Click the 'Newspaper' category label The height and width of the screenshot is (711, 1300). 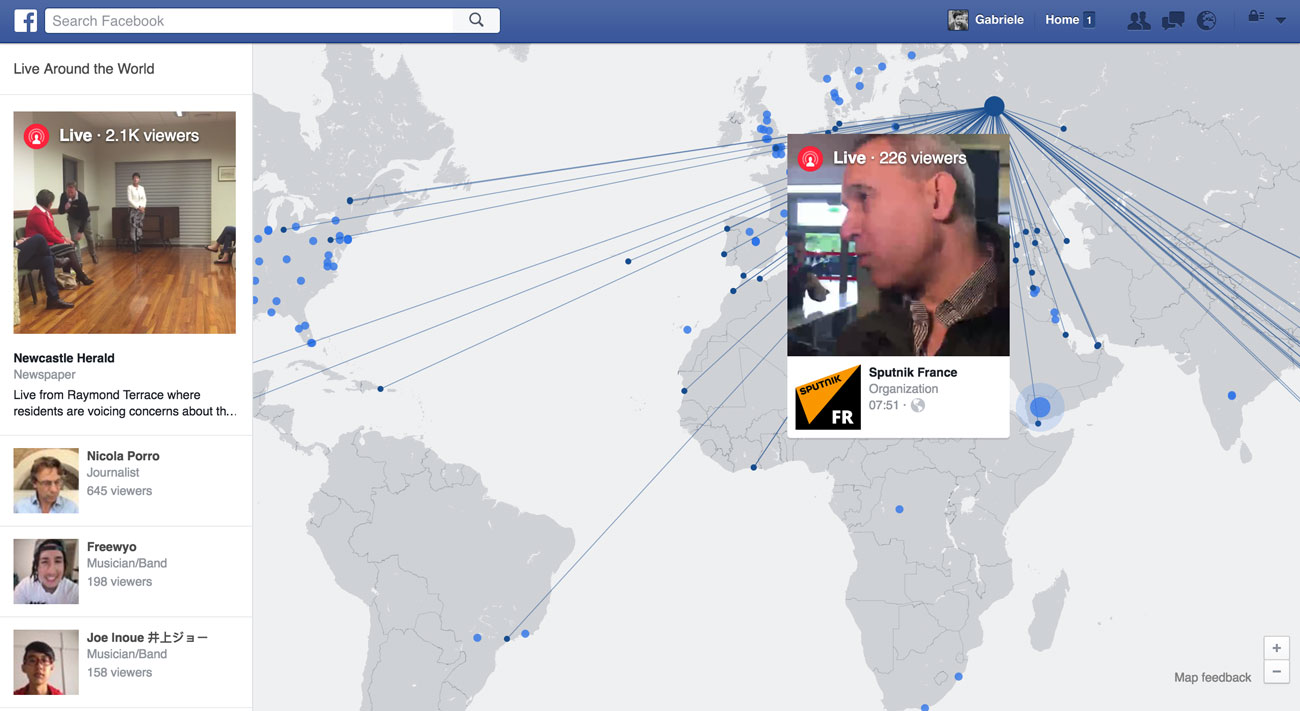click(44, 375)
